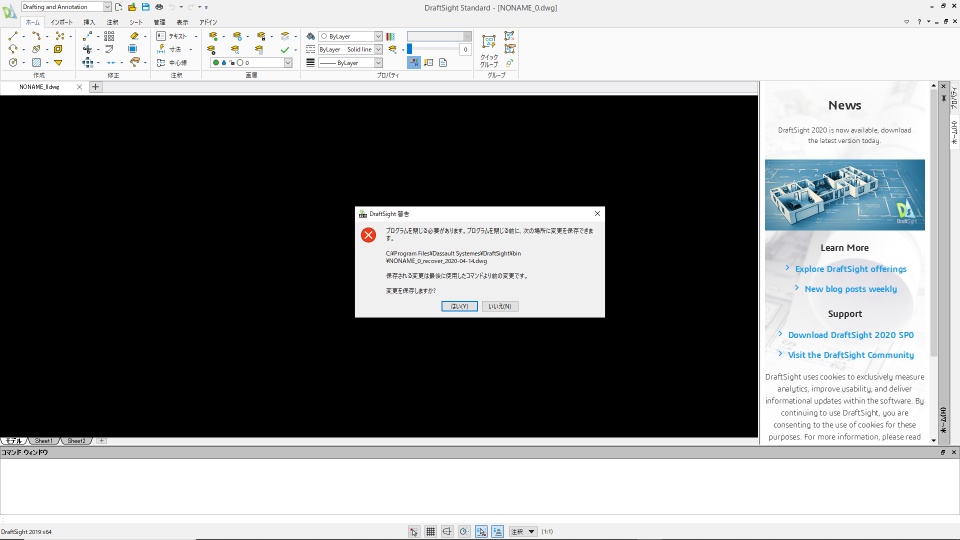
Task: Click the Centerline (中心線) tool
Action: tap(172, 62)
